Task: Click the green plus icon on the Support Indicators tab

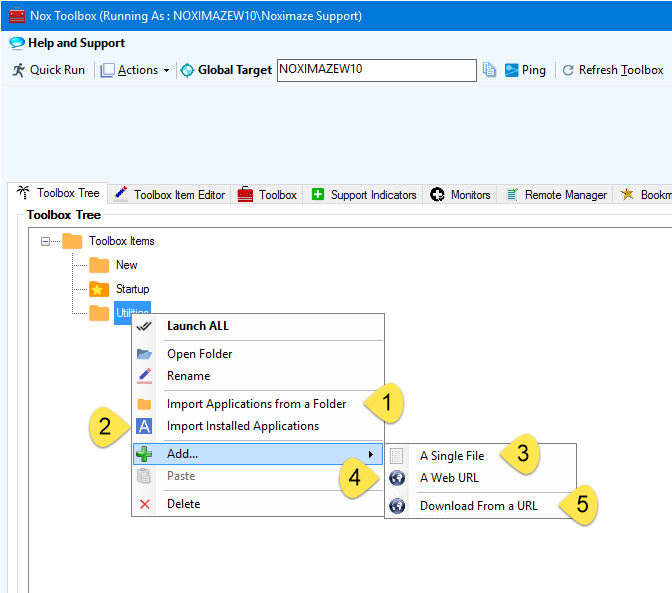Action: (318, 194)
